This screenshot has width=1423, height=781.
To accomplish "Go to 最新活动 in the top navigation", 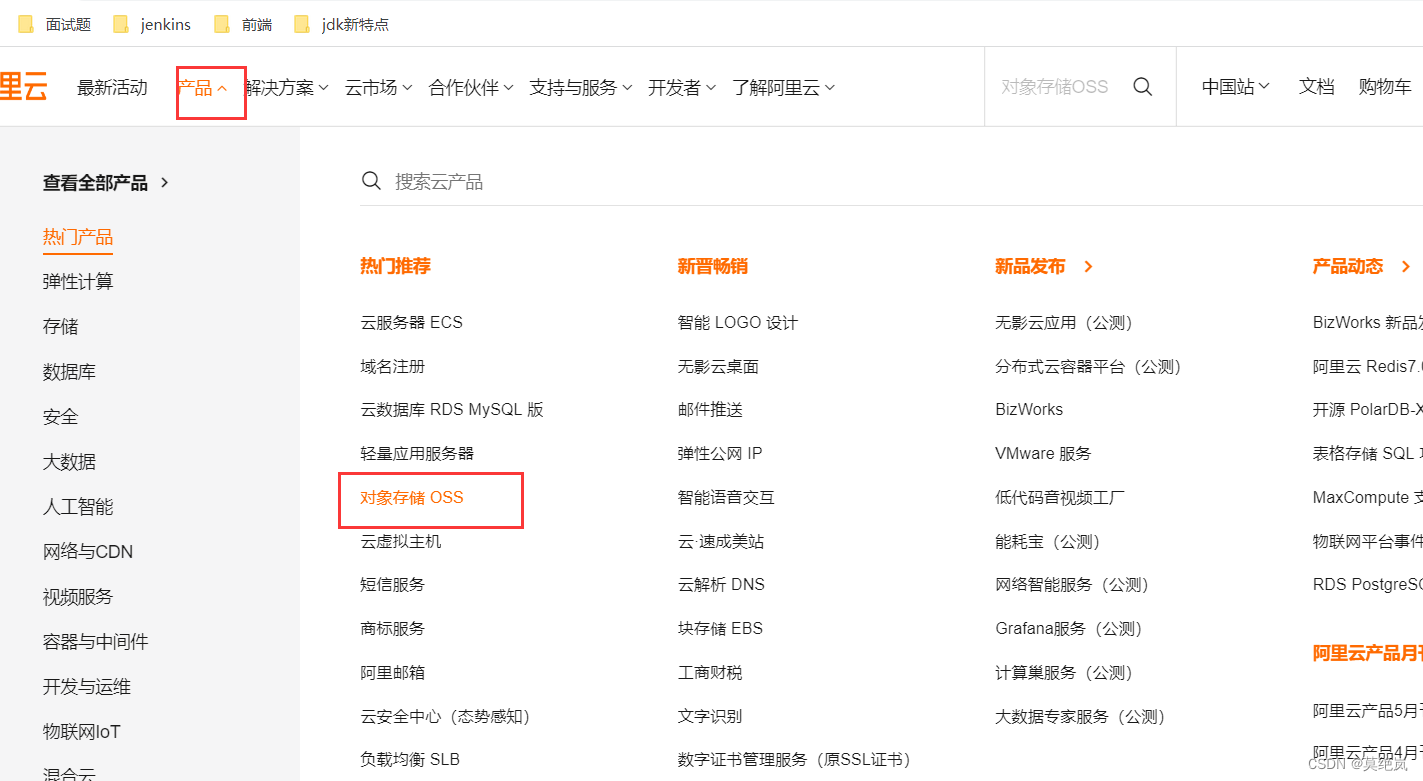I will 112,88.
